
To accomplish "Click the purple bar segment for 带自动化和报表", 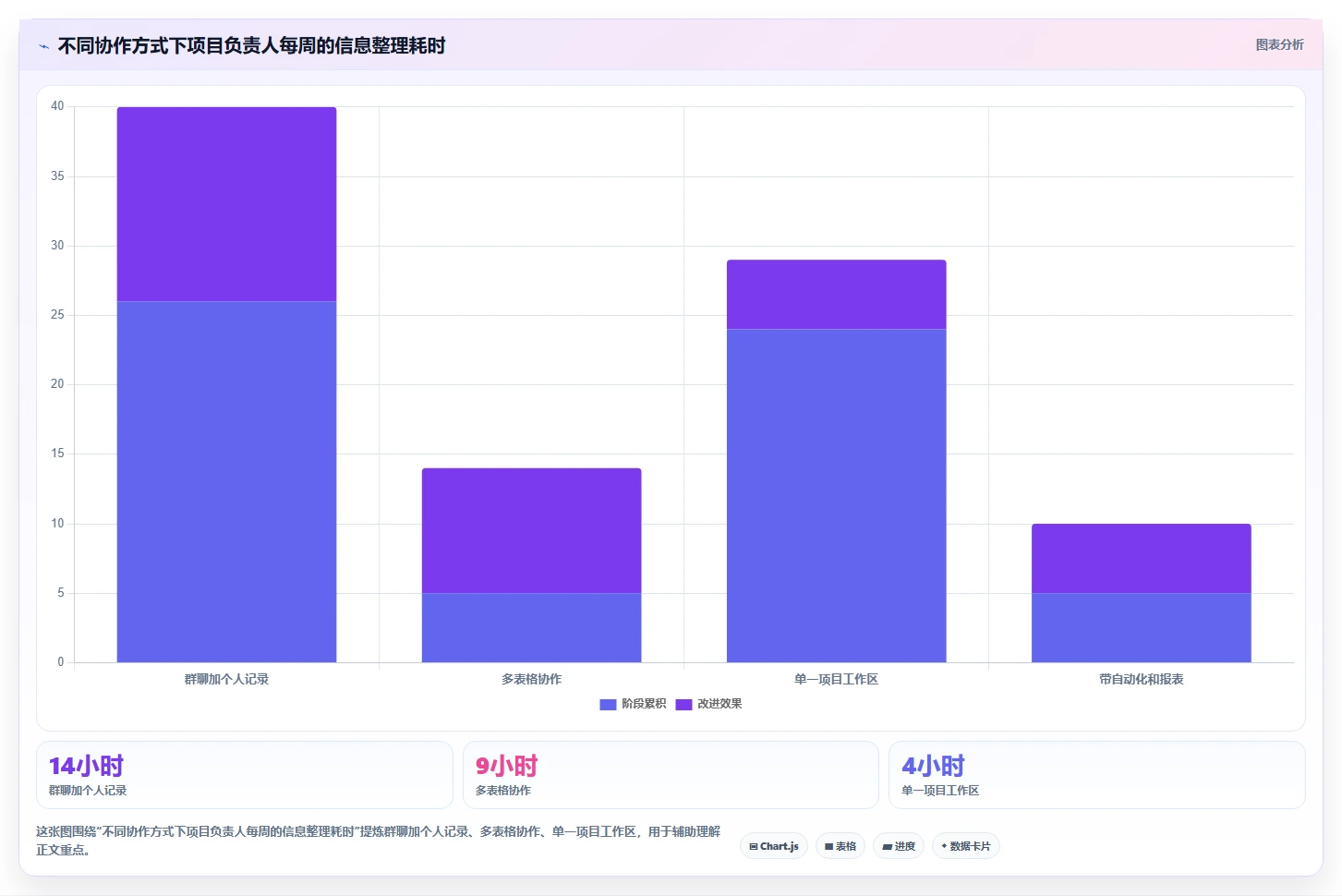I will [1142, 558].
